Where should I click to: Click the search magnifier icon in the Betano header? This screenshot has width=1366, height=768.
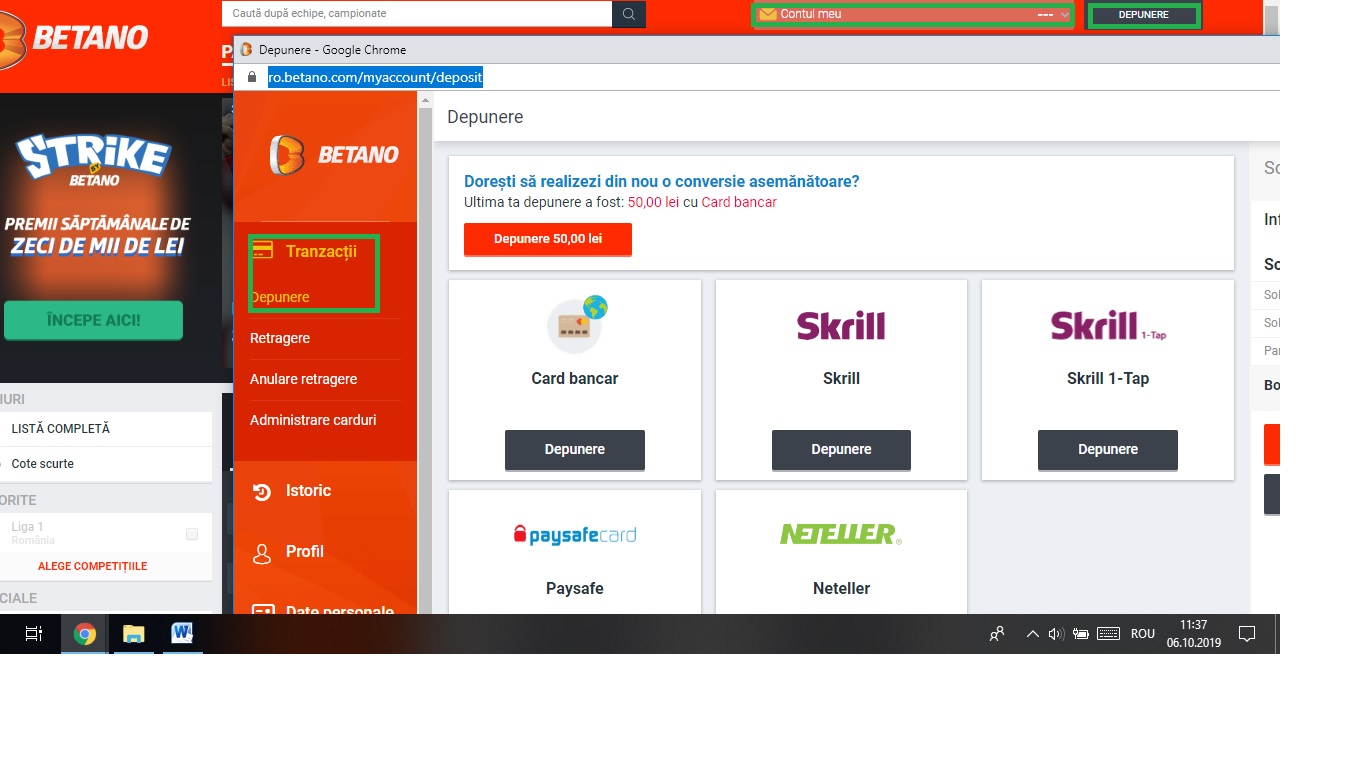629,14
